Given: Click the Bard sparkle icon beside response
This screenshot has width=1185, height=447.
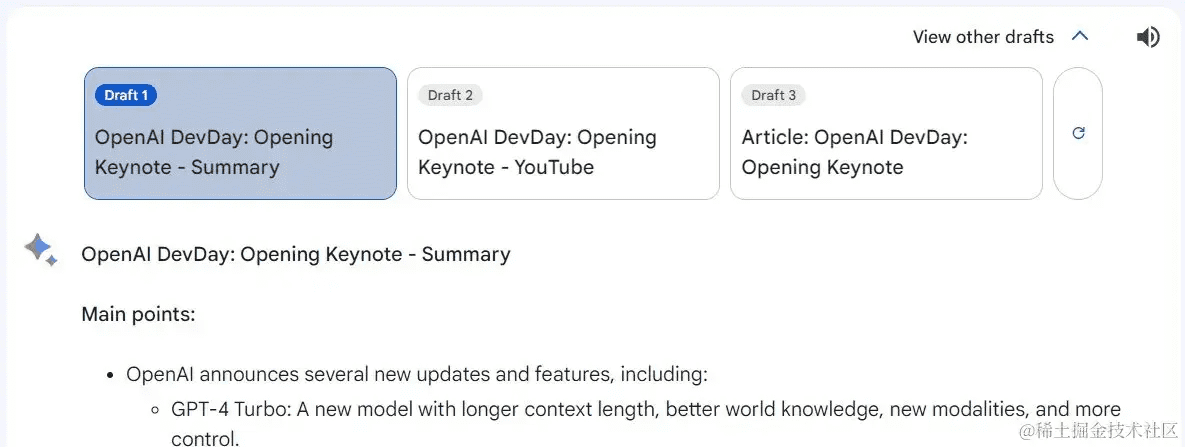Looking at the screenshot, I should pos(40,250).
